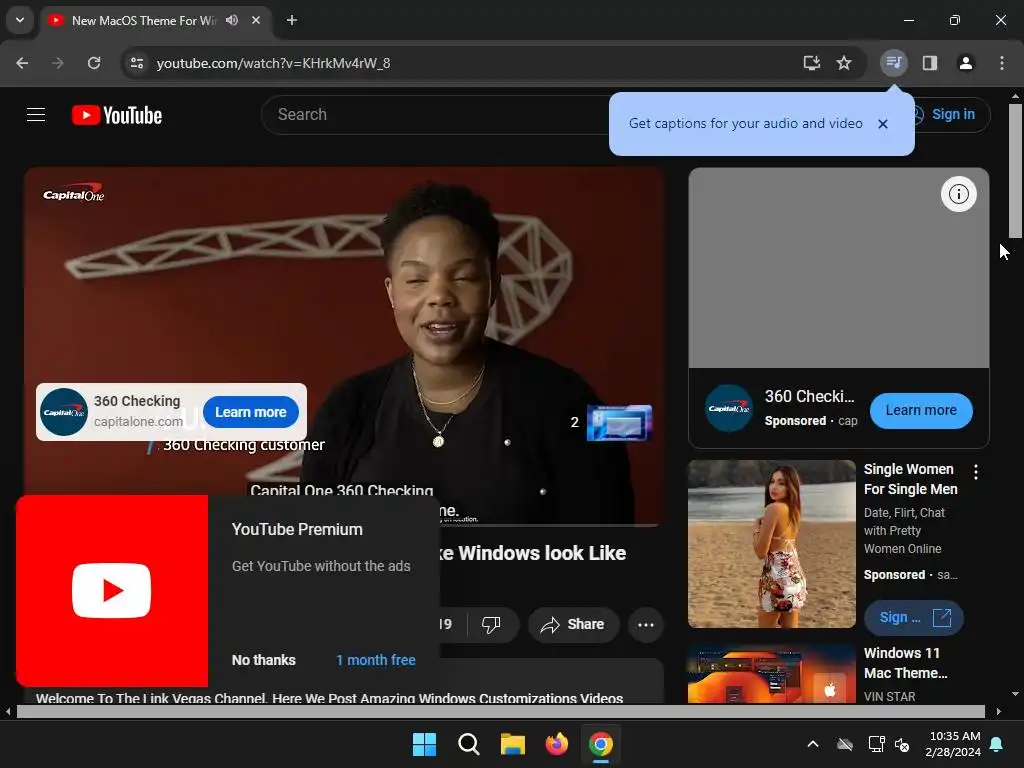The image size is (1024, 768).
Task: Click Sign up button on dating ad
Action: [914, 618]
